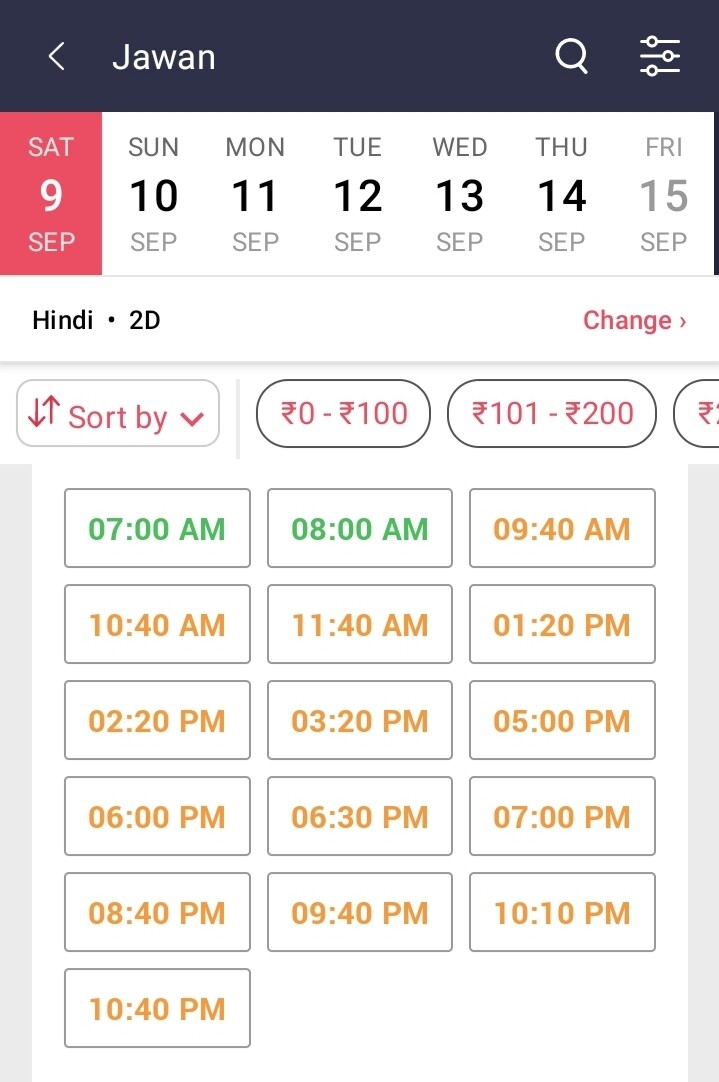Screen dimensions: 719x1082
Task: Open the search magnifier icon
Action: pos(571,56)
